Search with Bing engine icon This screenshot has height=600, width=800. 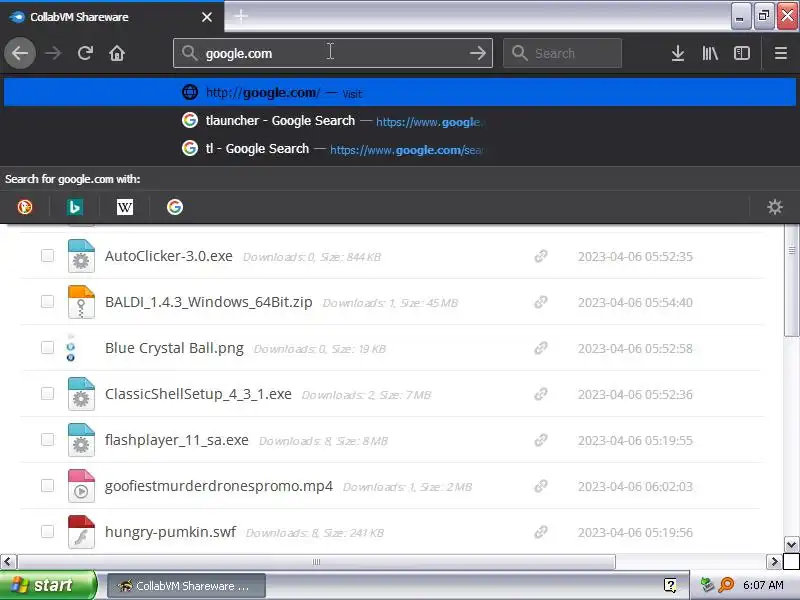point(75,207)
